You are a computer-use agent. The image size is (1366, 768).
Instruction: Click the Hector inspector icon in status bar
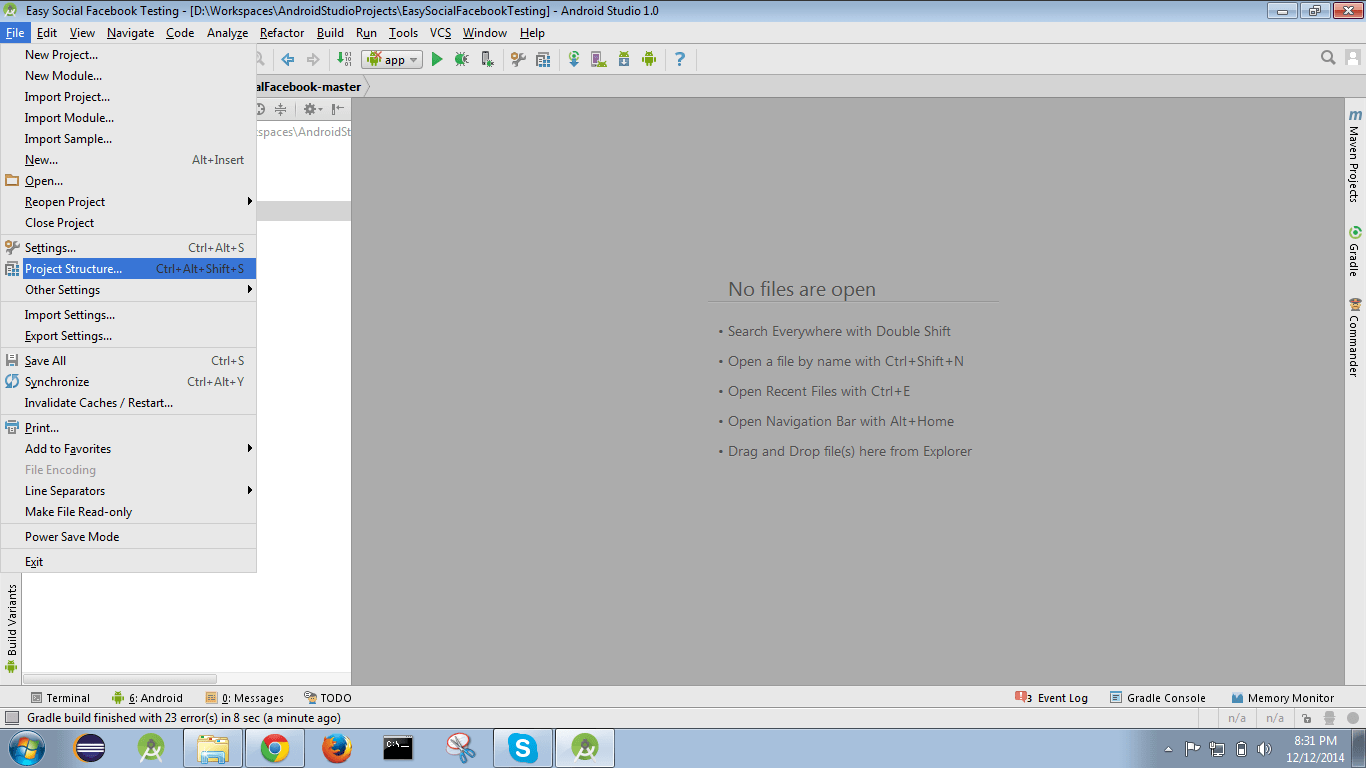click(x=1330, y=718)
